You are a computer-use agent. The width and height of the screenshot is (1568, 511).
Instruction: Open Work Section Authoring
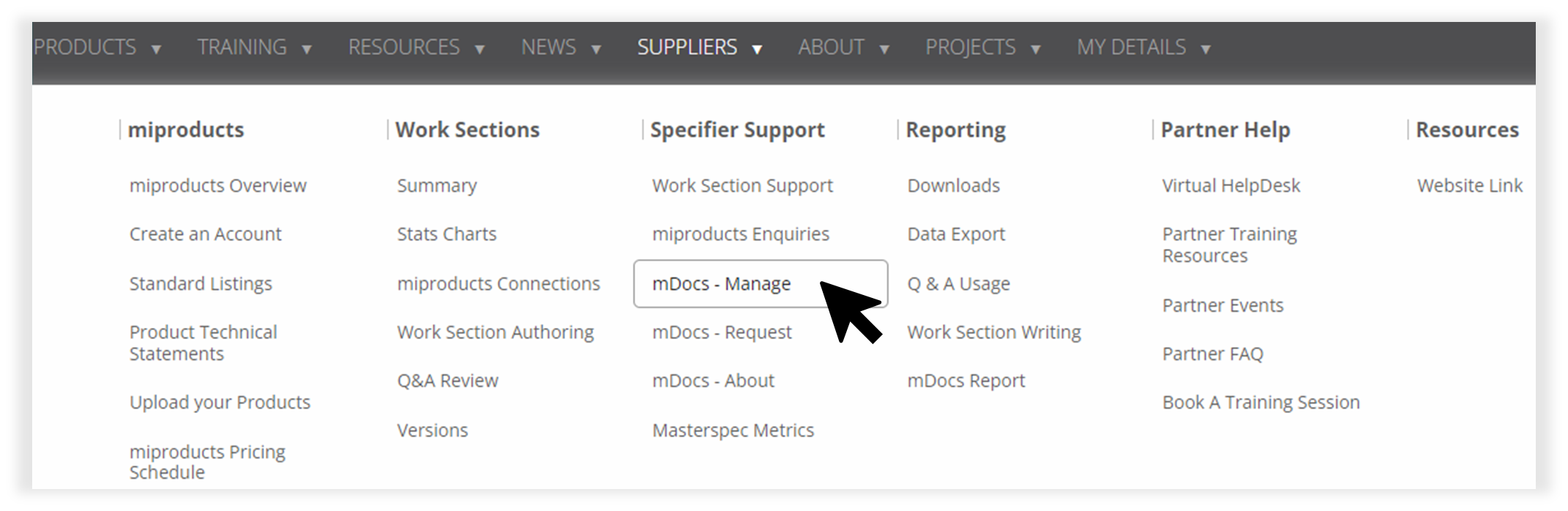coord(495,332)
